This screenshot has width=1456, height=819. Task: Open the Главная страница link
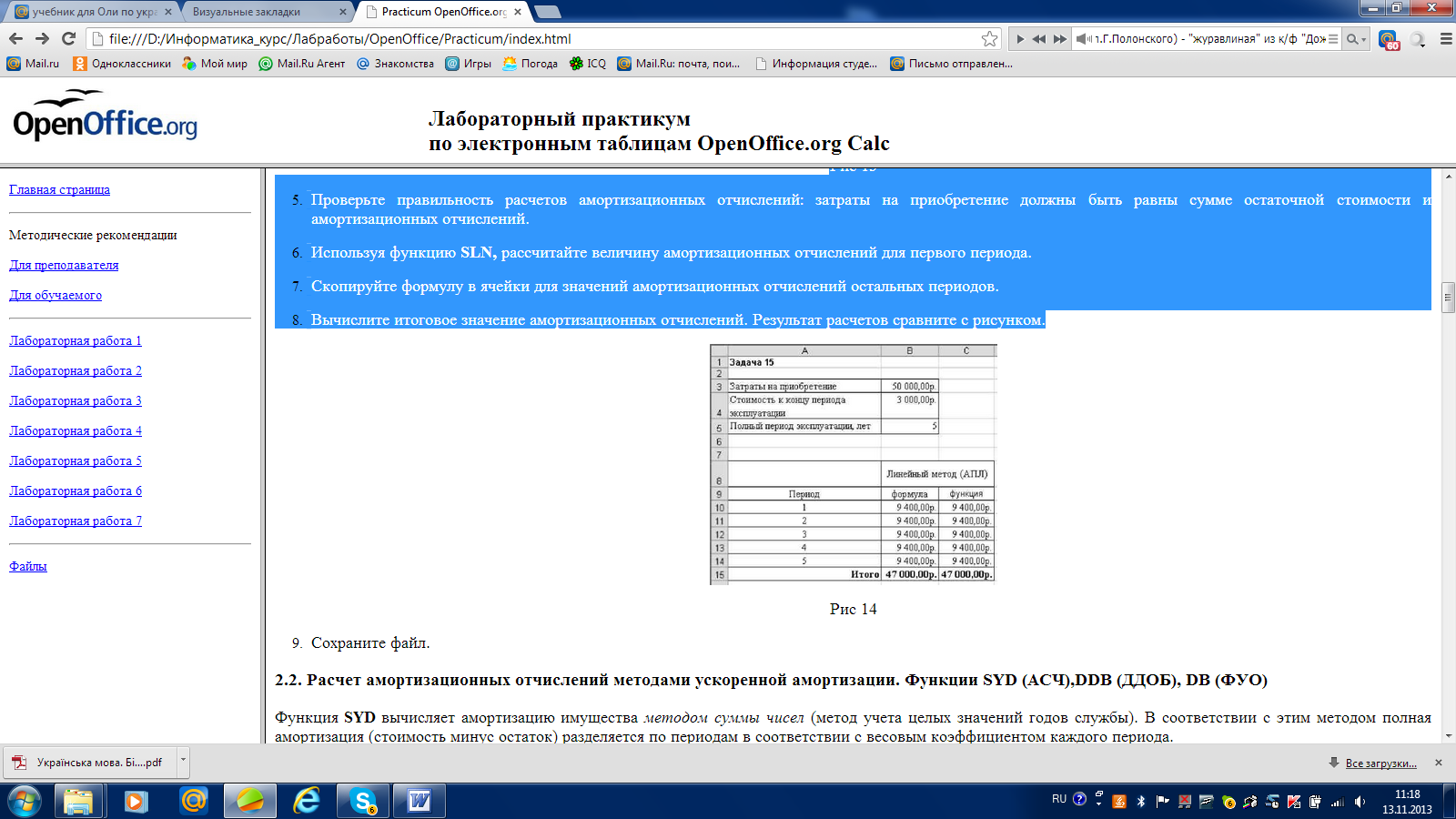(x=59, y=189)
